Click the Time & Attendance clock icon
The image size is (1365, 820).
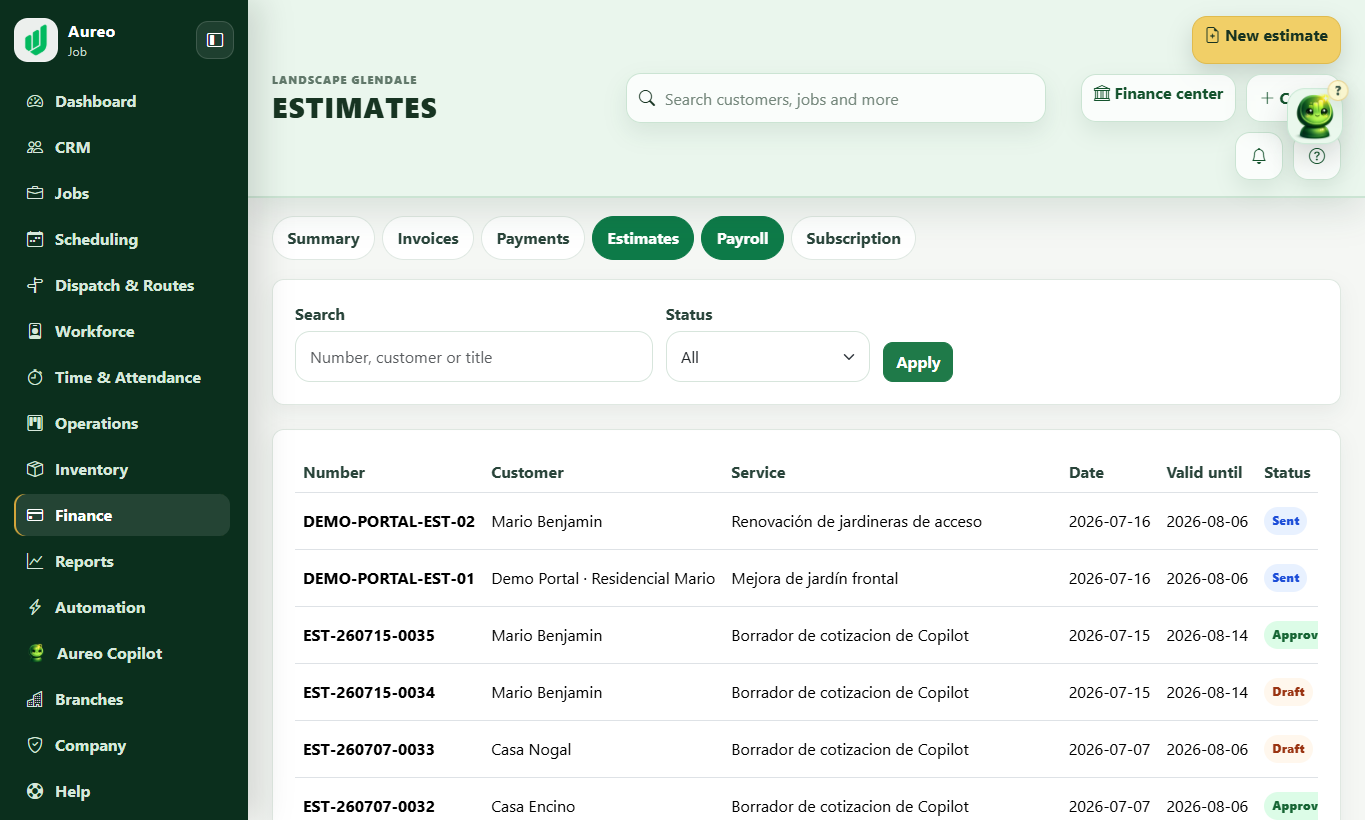(x=35, y=377)
